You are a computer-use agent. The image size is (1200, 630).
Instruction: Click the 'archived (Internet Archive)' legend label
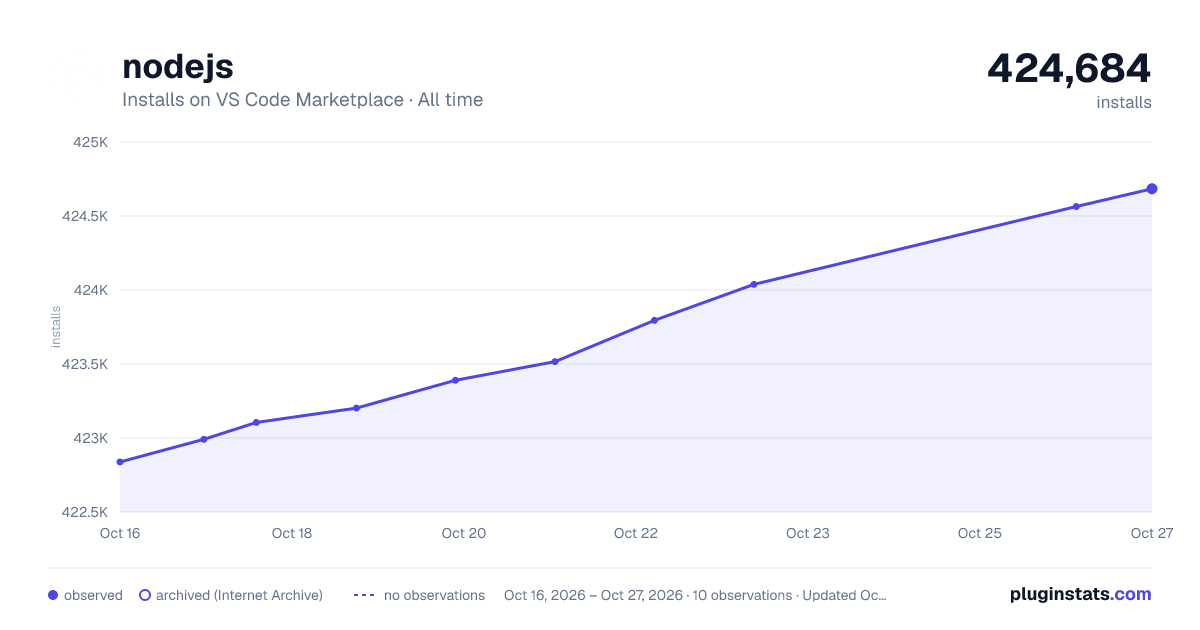(x=239, y=595)
